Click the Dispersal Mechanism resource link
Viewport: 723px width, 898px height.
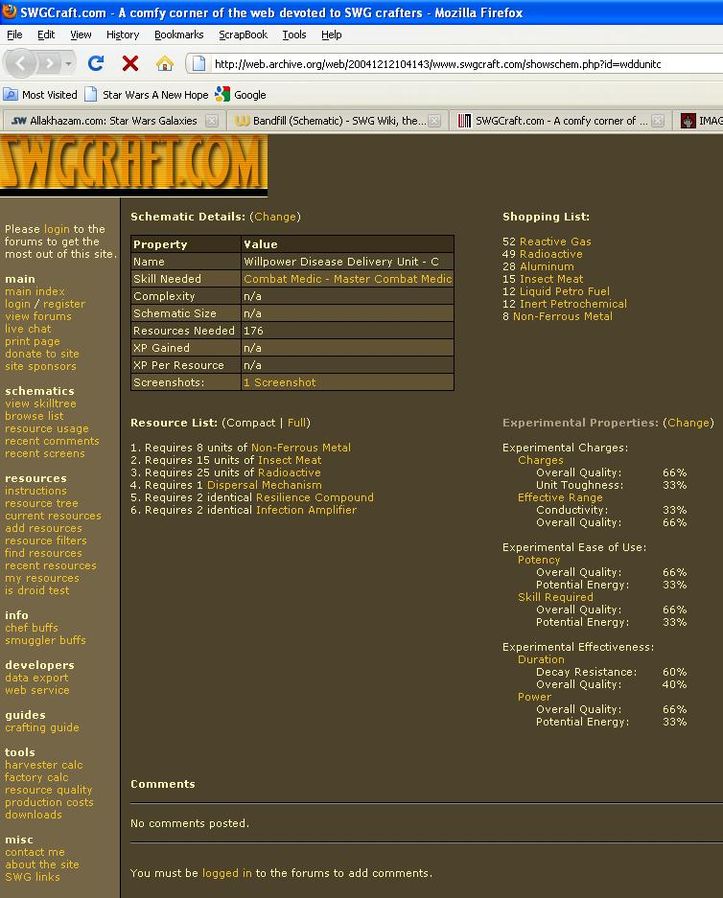pos(250,485)
